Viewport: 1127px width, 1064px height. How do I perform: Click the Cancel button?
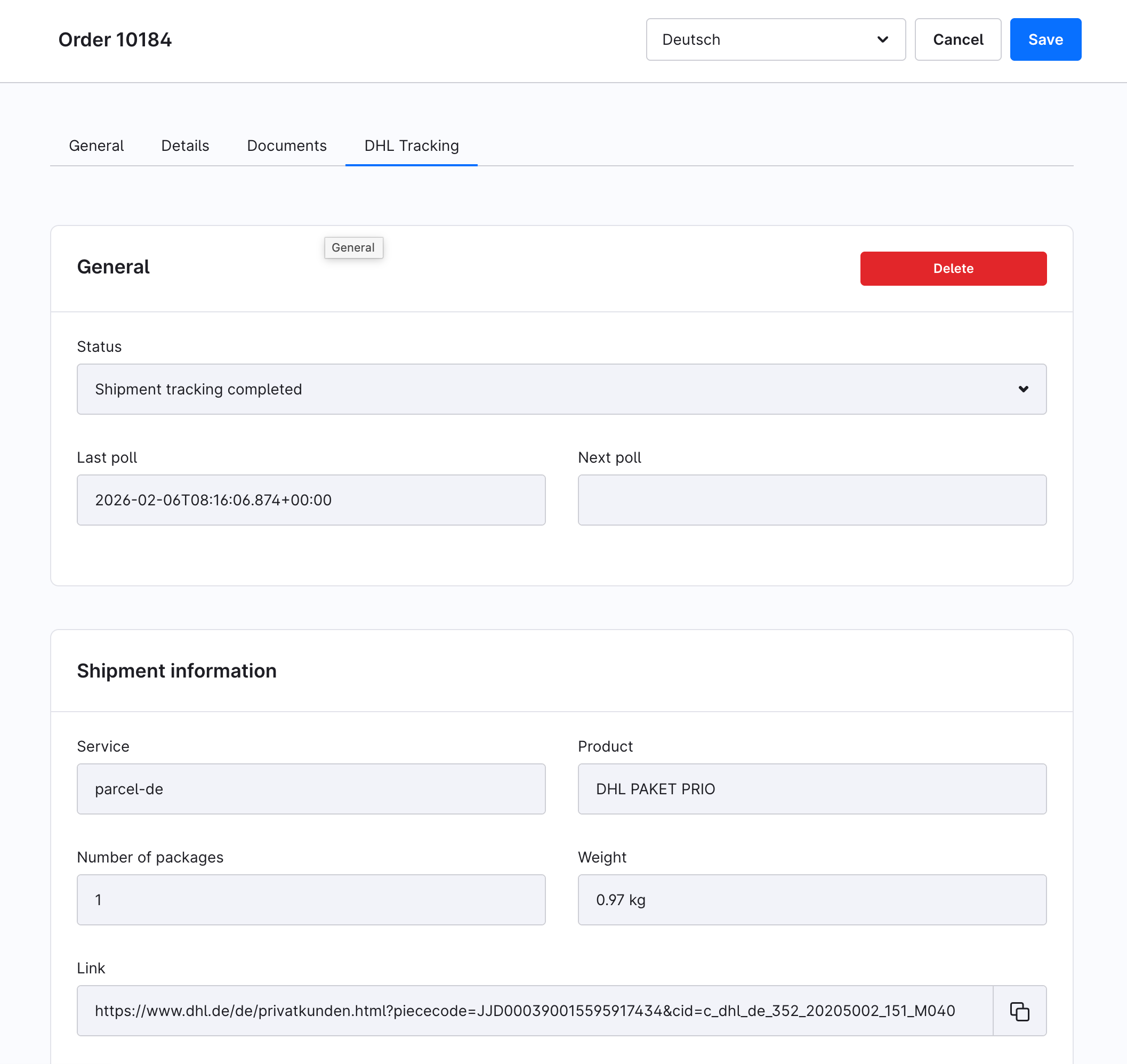958,39
